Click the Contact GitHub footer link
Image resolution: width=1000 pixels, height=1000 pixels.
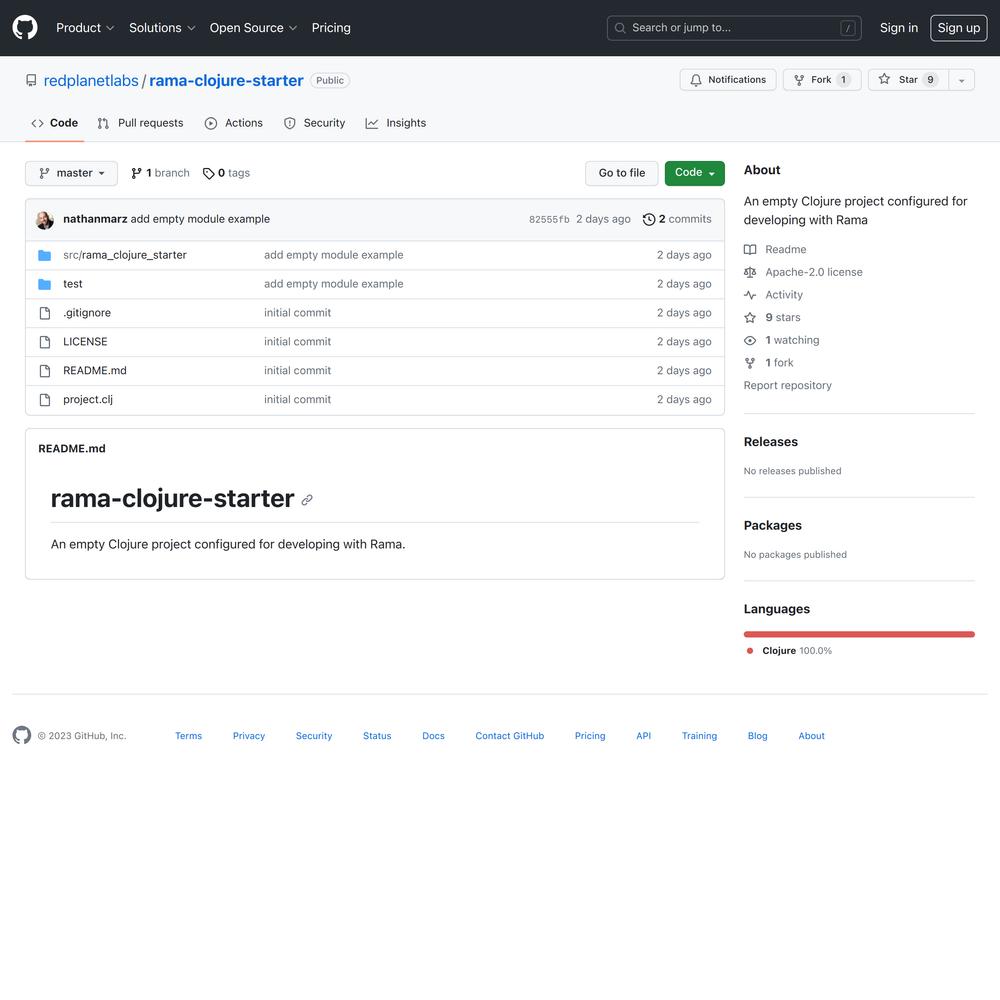tap(510, 736)
